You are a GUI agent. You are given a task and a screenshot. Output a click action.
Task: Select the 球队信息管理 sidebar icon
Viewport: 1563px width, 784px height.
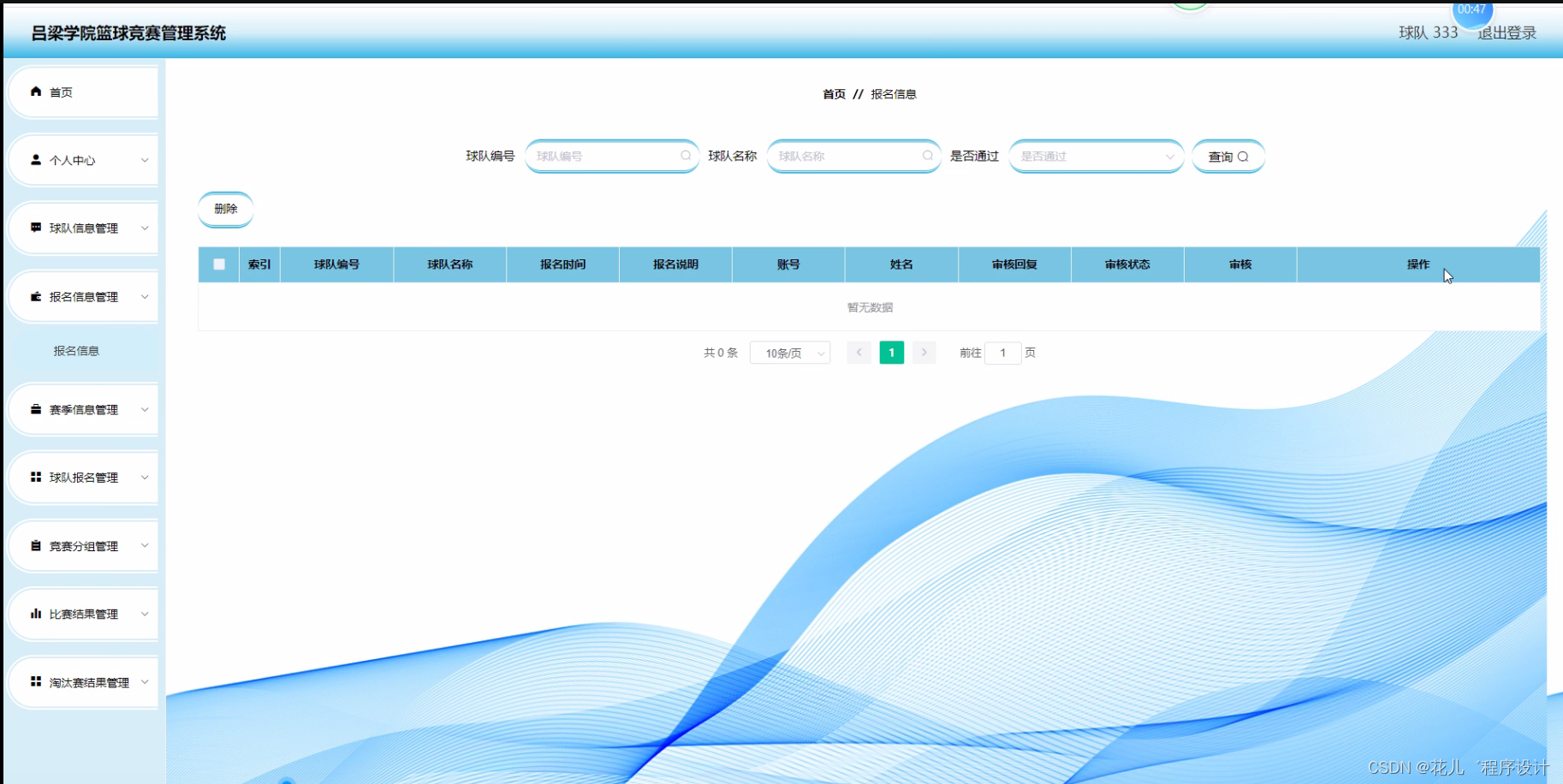(x=35, y=228)
